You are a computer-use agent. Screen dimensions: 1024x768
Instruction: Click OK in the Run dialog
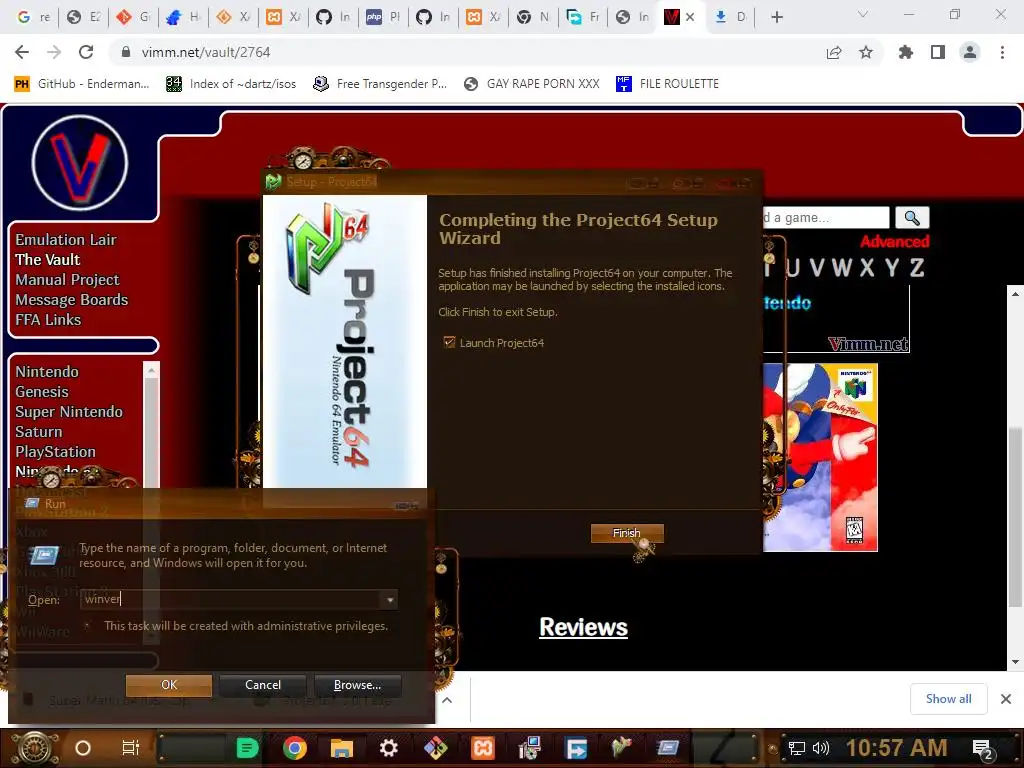[x=169, y=684]
